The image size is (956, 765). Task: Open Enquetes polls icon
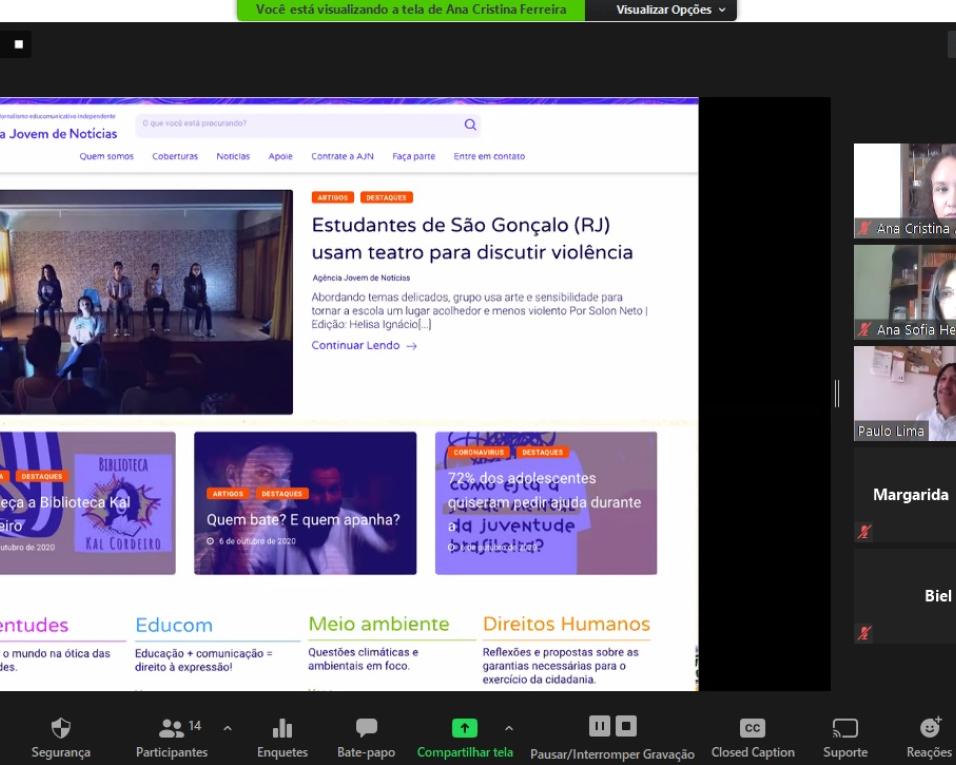coord(282,728)
